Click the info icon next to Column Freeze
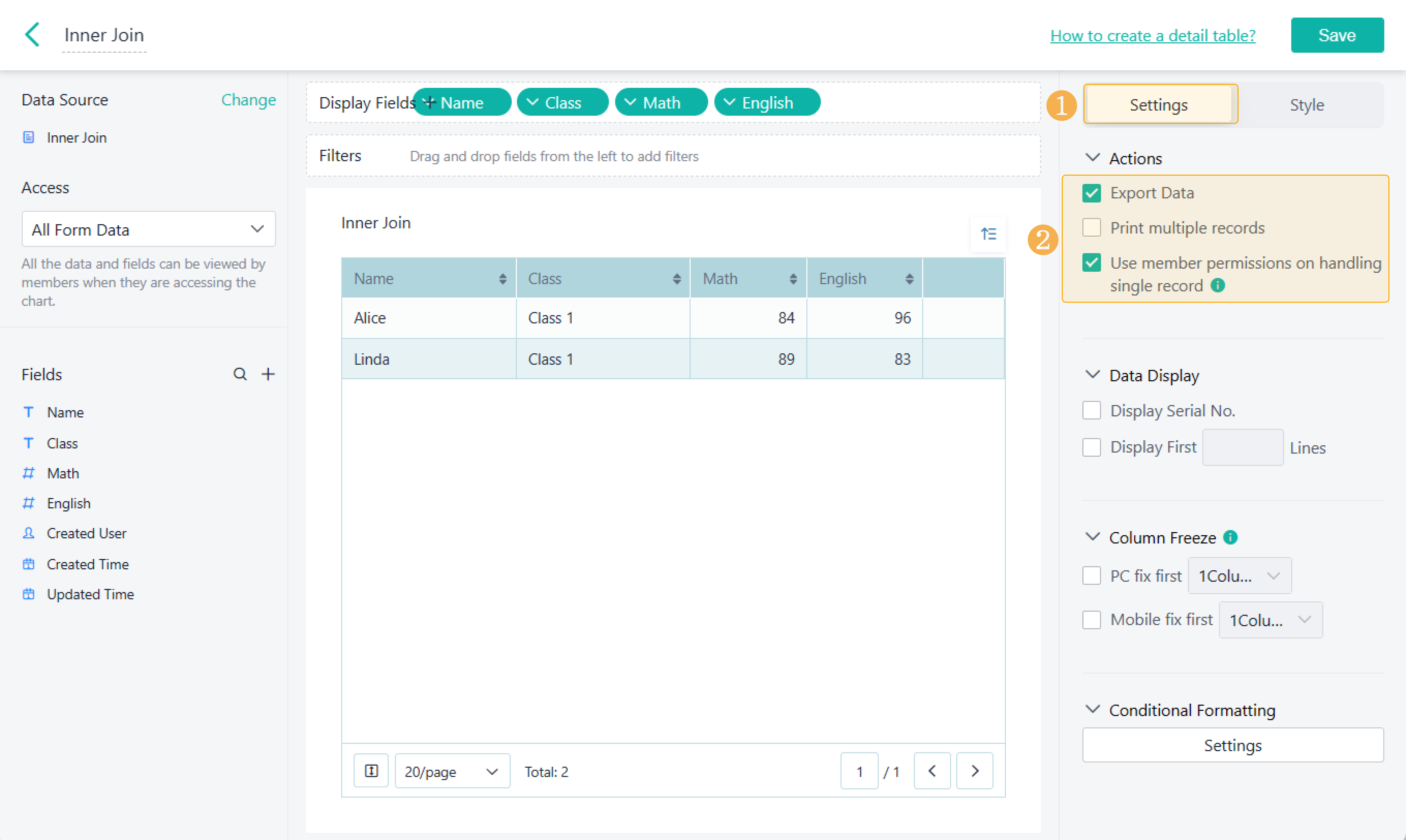This screenshot has width=1406, height=840. 1230,537
